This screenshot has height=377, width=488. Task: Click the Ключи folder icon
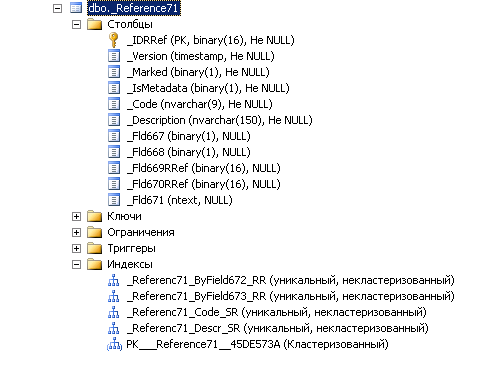[94, 216]
